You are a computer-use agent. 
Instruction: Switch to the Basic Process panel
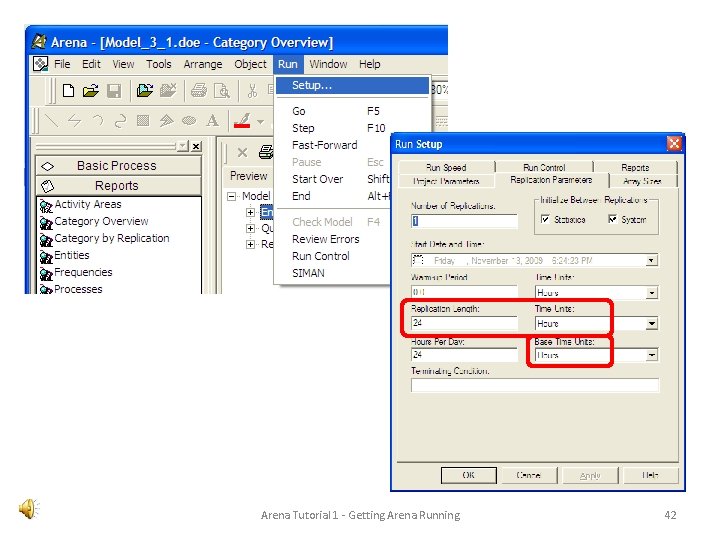[x=118, y=166]
